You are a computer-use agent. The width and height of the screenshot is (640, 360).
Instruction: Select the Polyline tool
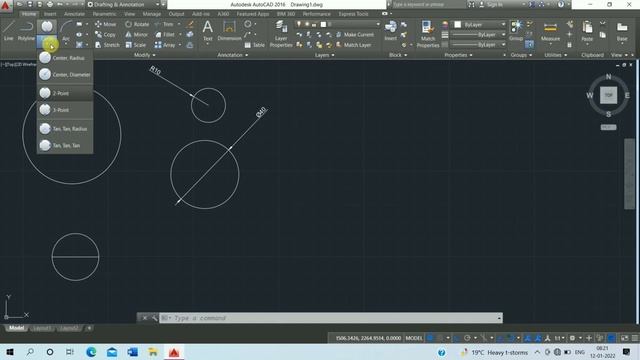26,31
